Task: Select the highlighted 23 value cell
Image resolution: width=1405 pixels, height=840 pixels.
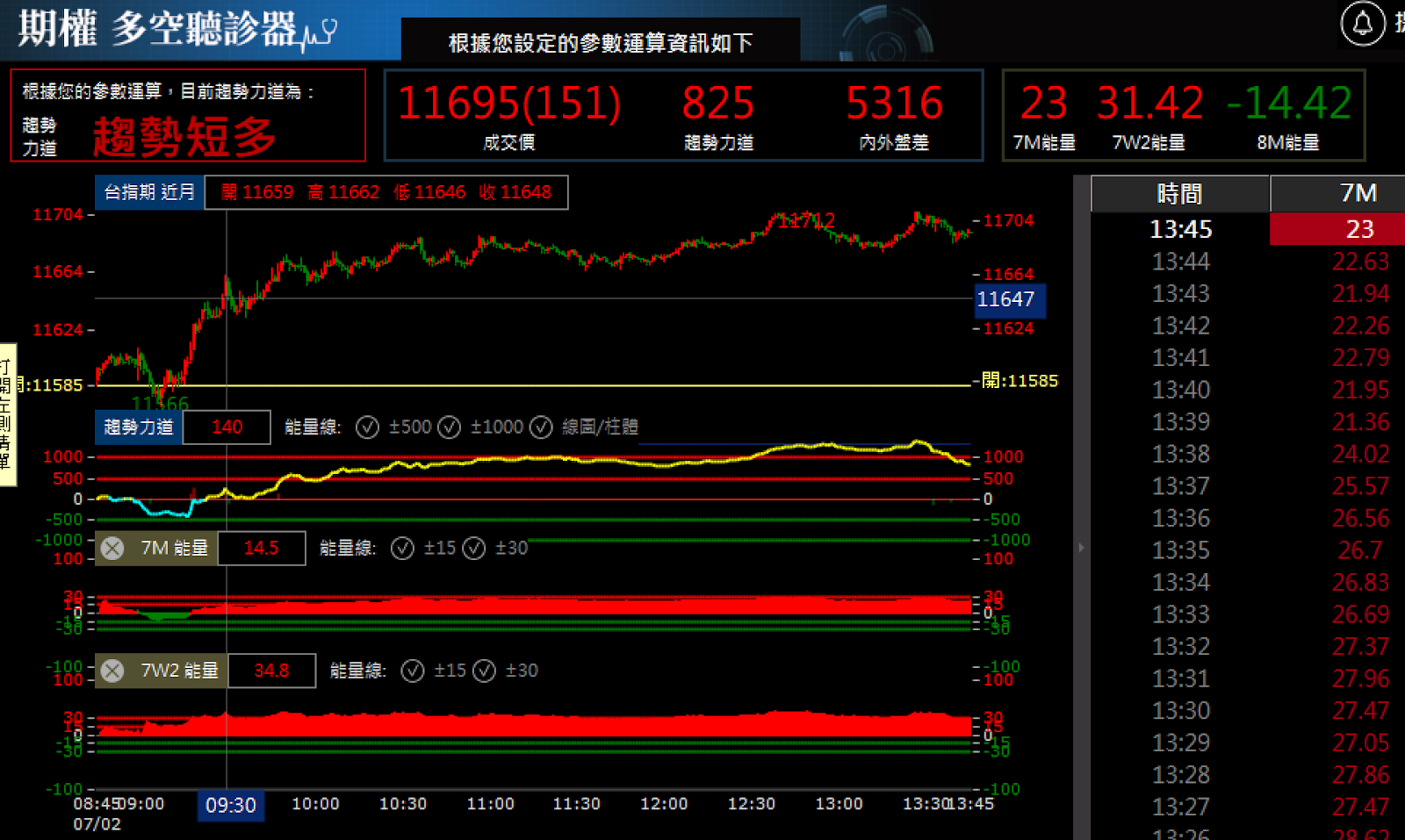Action: 1337,229
